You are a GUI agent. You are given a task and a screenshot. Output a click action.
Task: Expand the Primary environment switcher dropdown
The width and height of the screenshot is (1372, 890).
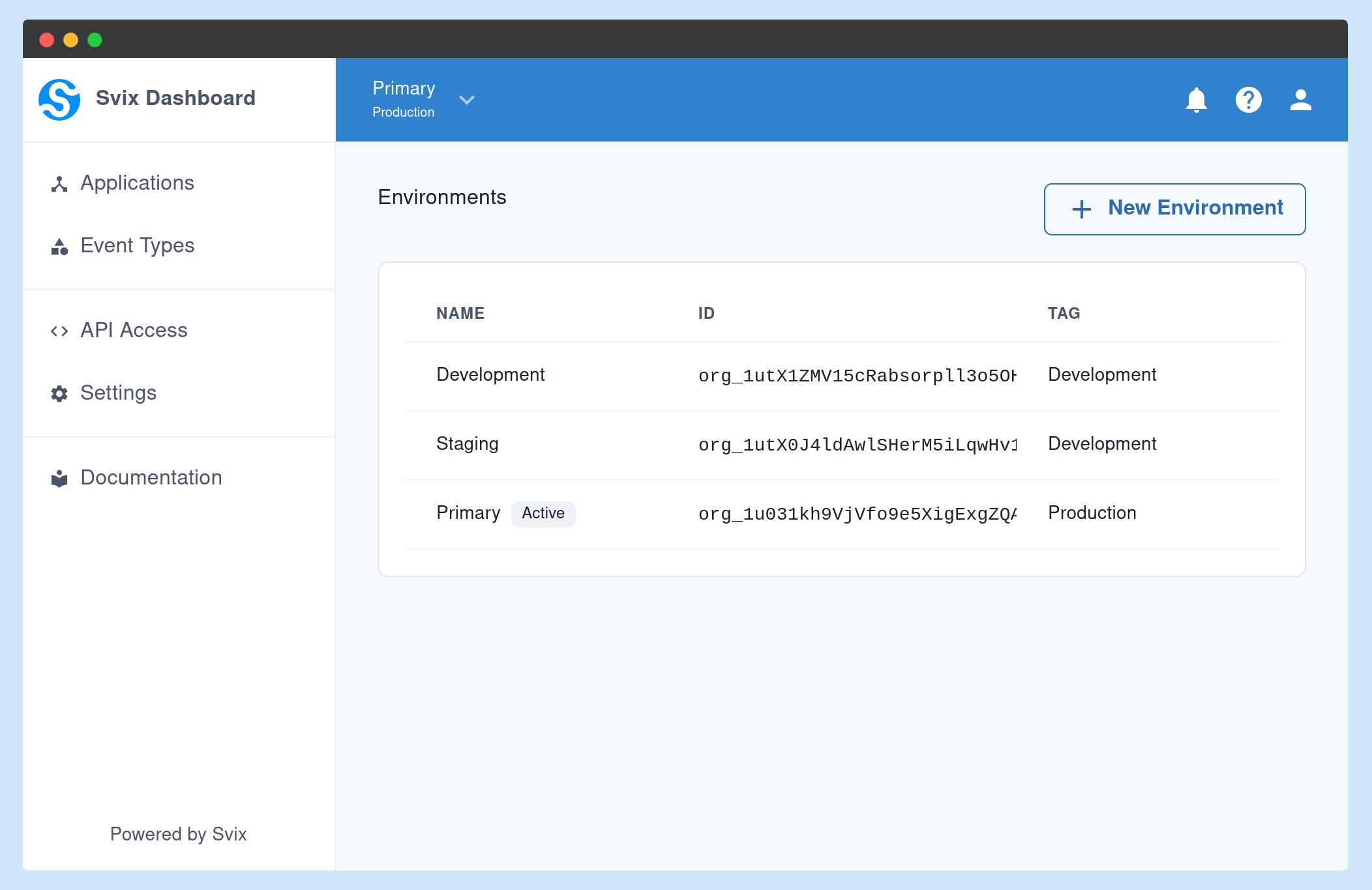(467, 100)
